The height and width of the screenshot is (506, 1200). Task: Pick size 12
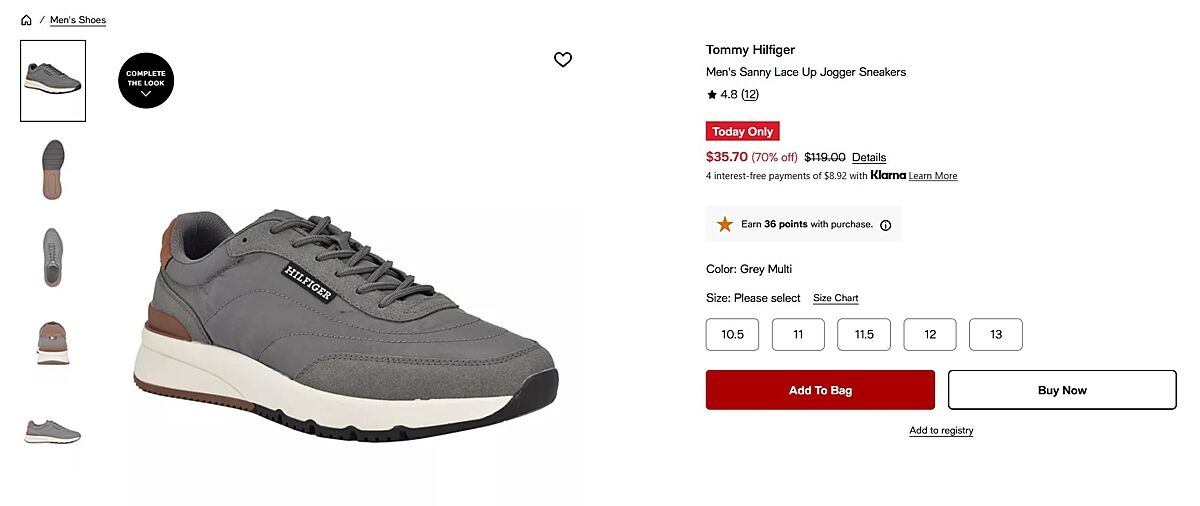pyautogui.click(x=930, y=334)
